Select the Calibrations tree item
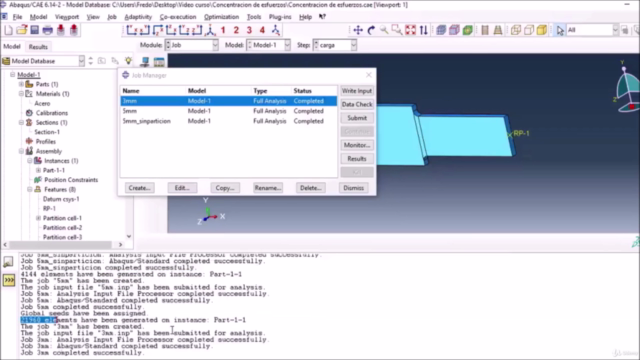640x360 pixels. pyautogui.click(x=51, y=113)
